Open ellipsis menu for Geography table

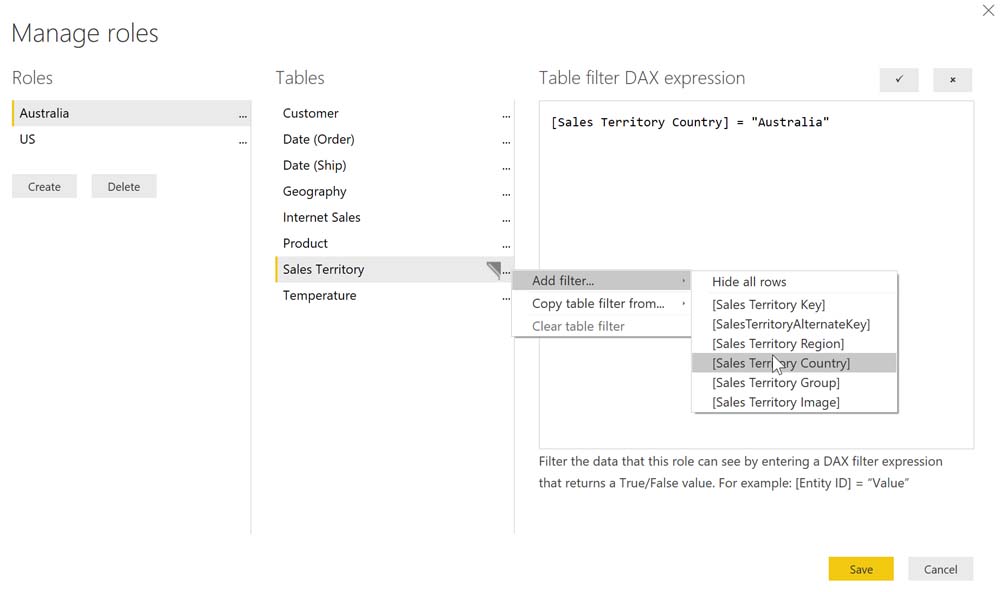[x=506, y=193]
